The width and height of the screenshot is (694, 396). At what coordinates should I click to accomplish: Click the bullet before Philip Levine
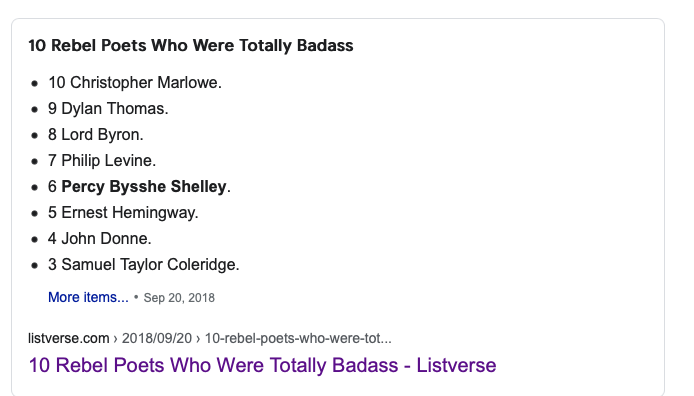click(35, 161)
